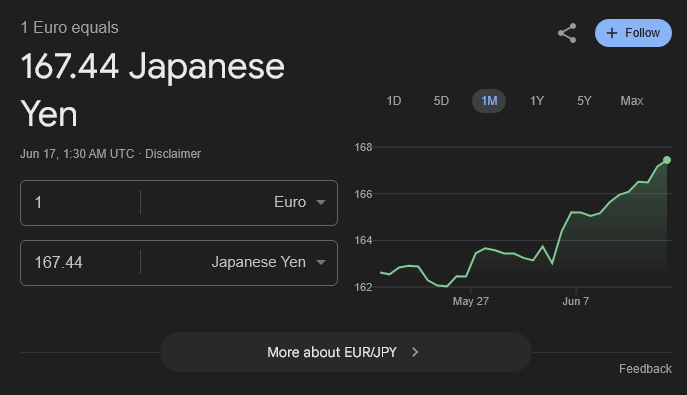
Task: Show the Max time range
Action: pos(632,101)
